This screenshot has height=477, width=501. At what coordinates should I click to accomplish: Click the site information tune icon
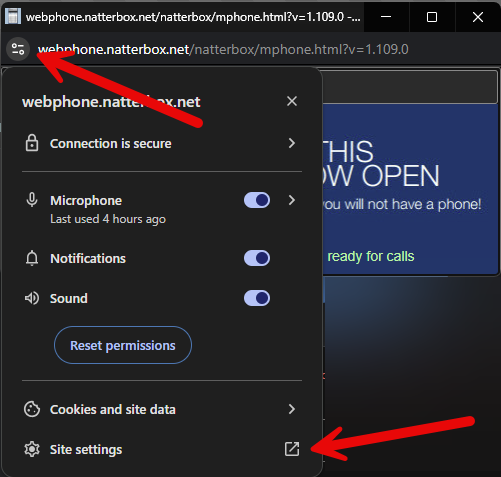coord(18,50)
